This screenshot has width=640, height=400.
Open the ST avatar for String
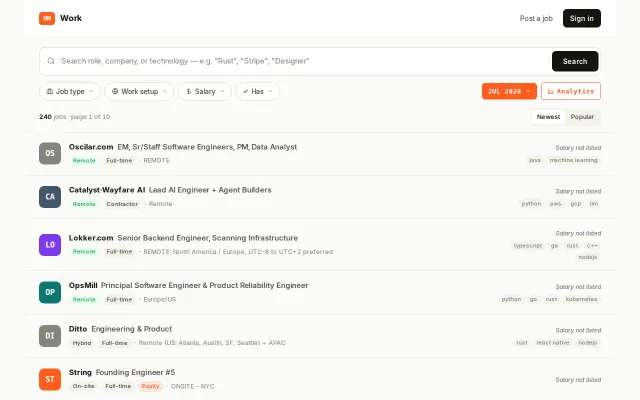click(x=50, y=379)
